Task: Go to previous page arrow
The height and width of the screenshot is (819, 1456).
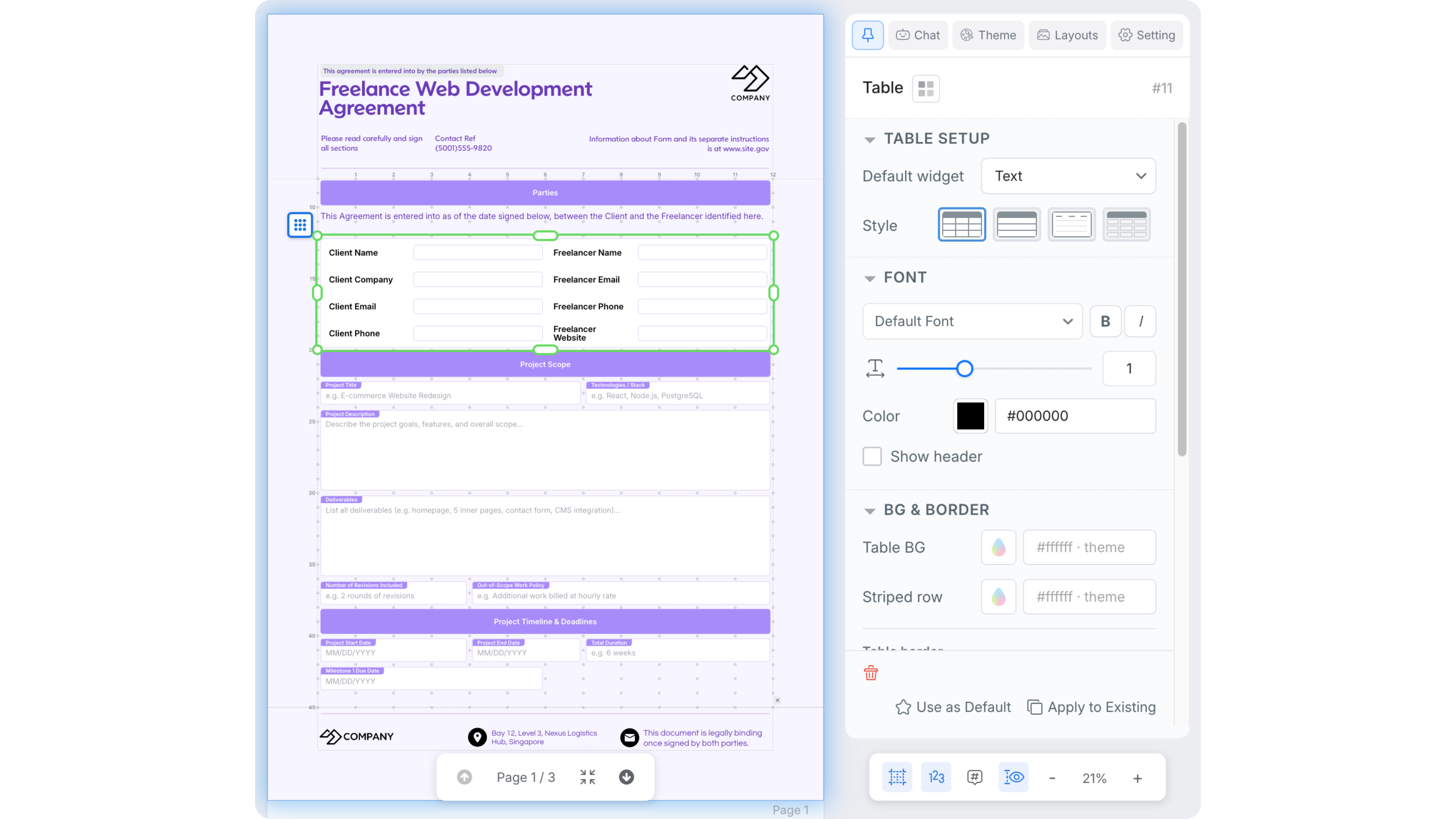Action: (464, 777)
